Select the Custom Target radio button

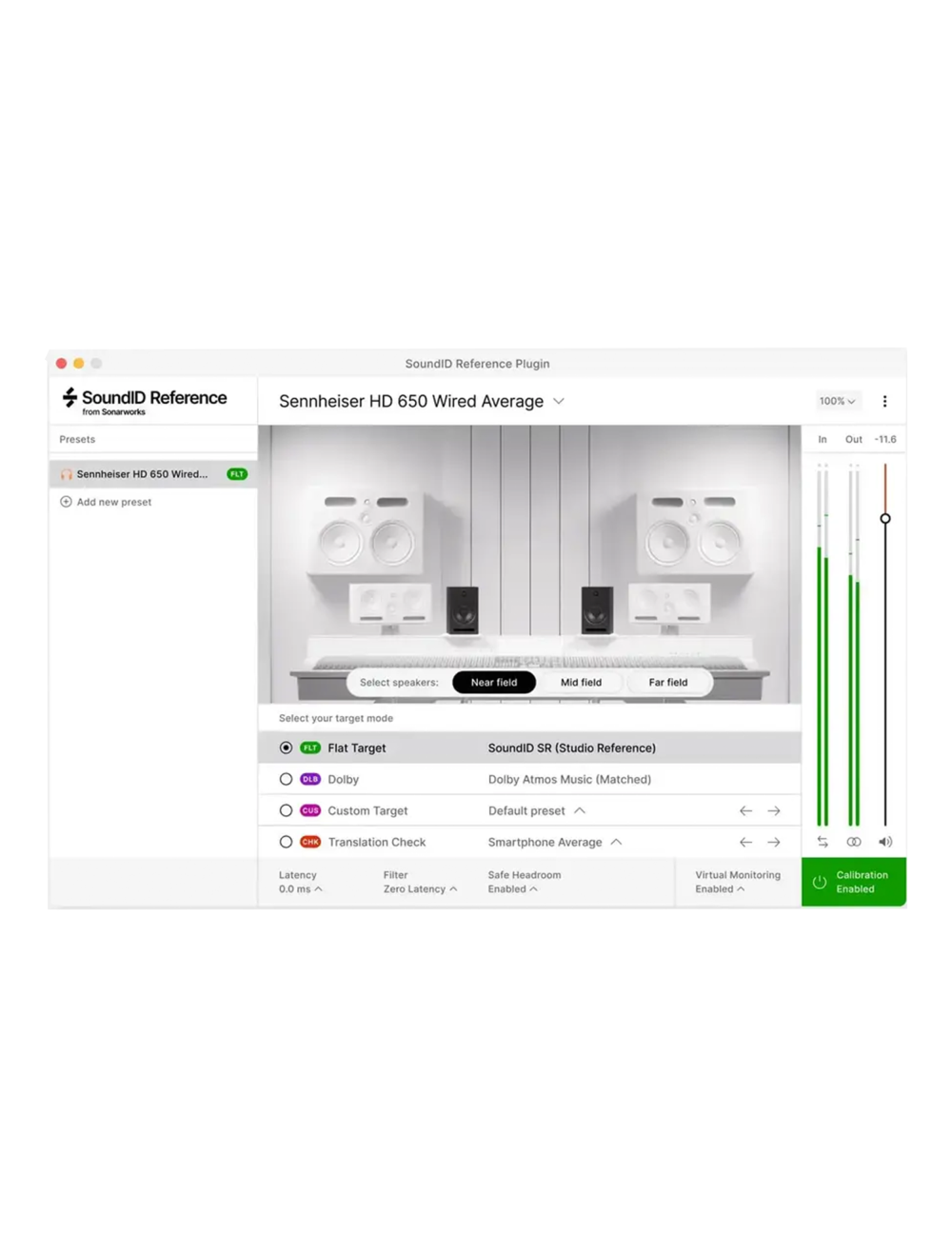coord(286,809)
